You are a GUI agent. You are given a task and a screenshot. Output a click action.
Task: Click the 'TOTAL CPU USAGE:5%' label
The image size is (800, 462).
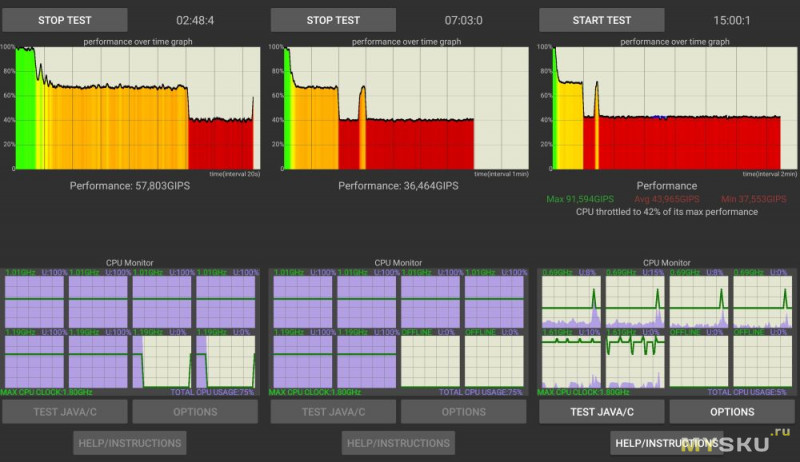747,392
